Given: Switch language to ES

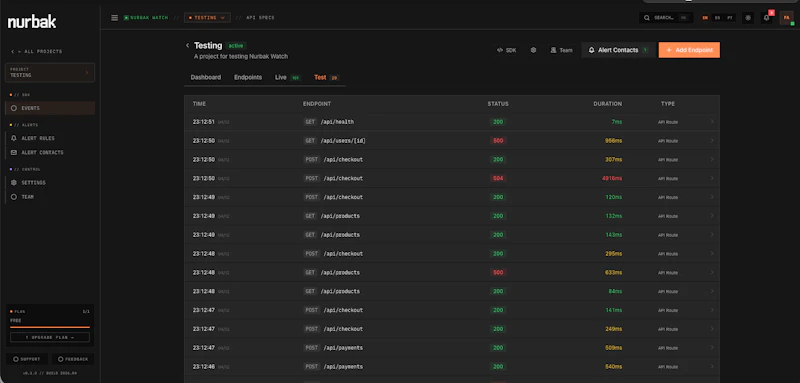Looking at the screenshot, I should coord(717,18).
